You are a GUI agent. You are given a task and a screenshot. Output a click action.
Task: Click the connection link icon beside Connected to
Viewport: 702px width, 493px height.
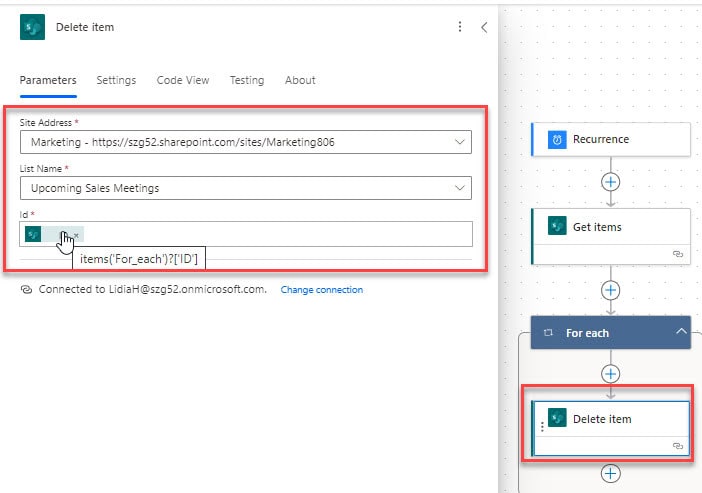pos(26,289)
